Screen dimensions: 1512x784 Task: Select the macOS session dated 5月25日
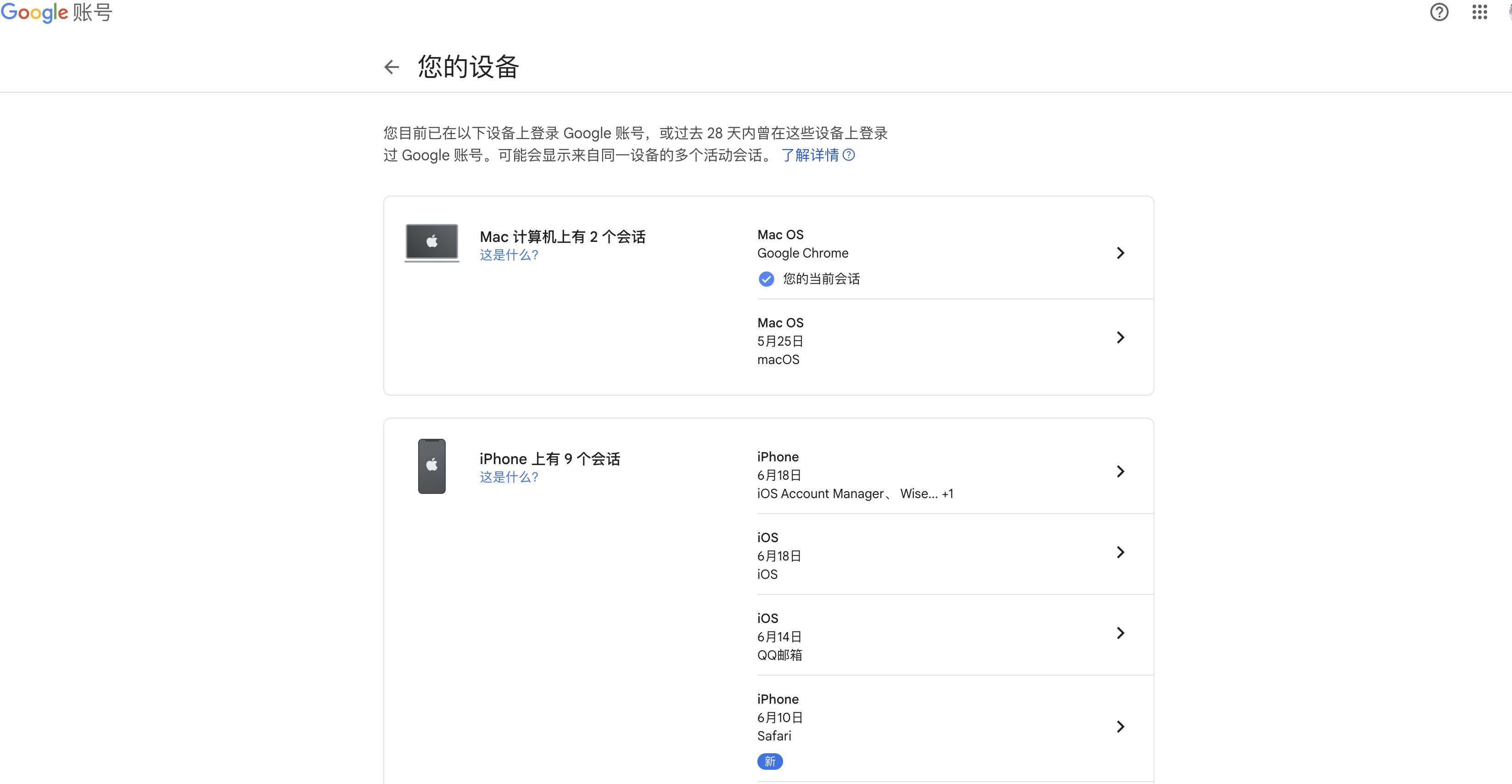coord(956,341)
